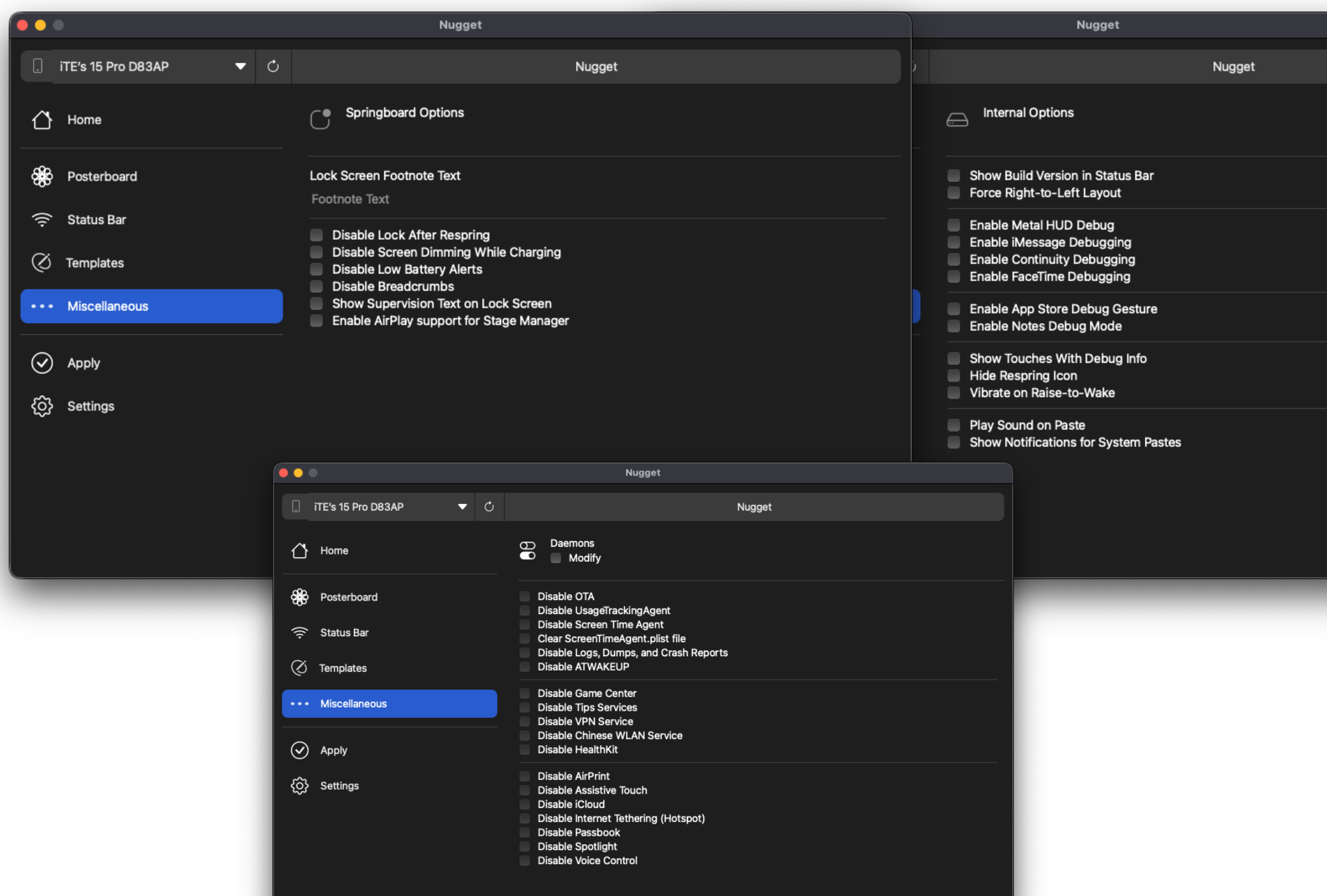Click Settings gear icon in the back-left window

click(42, 406)
